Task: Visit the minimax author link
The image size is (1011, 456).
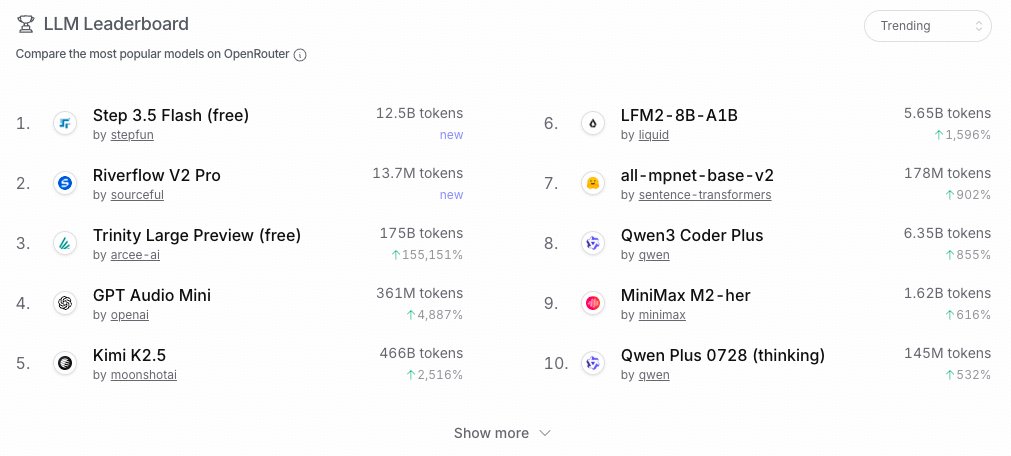Action: click(662, 315)
